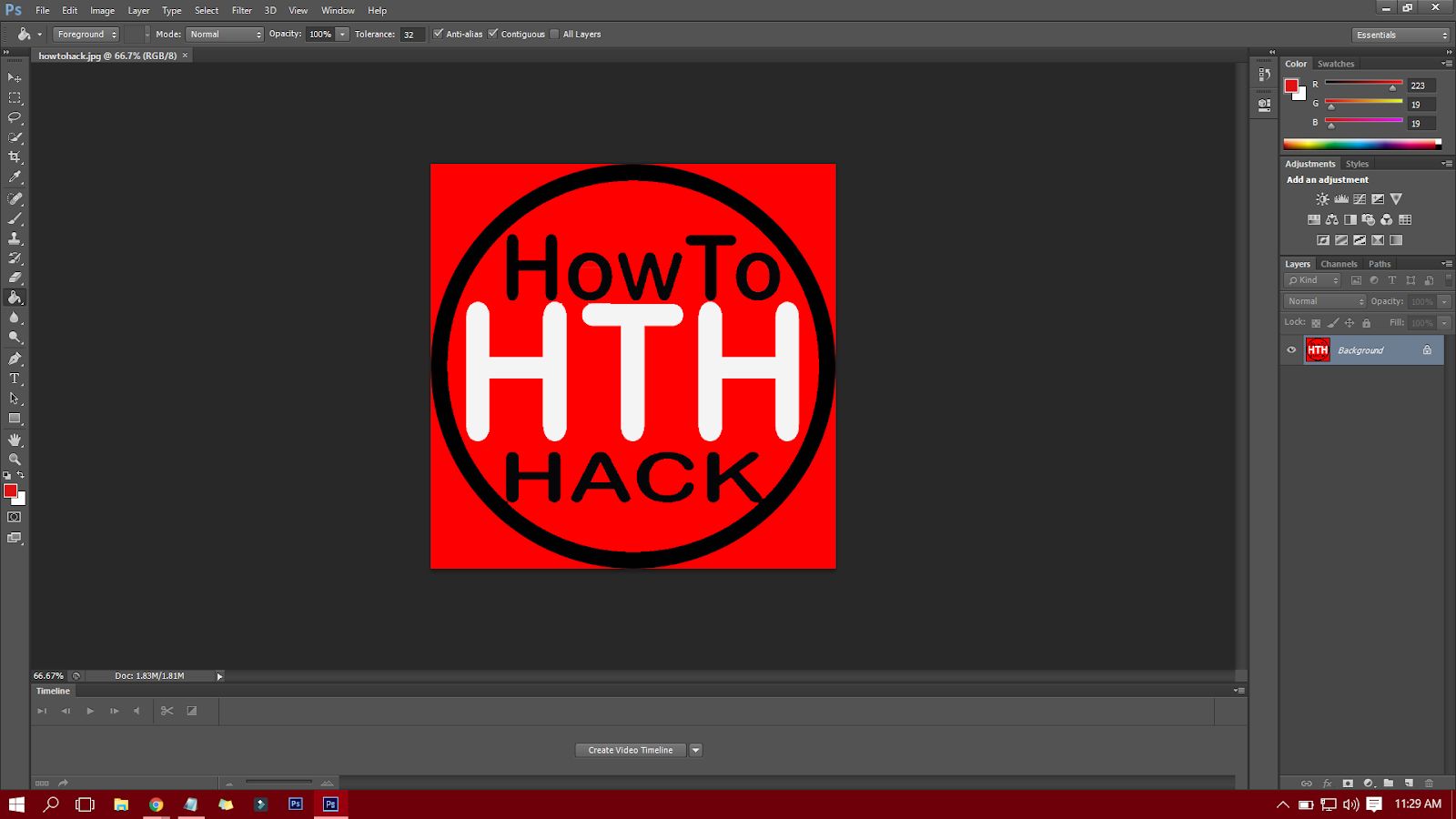
Task: Toggle the type layers filter
Action: [1392, 280]
